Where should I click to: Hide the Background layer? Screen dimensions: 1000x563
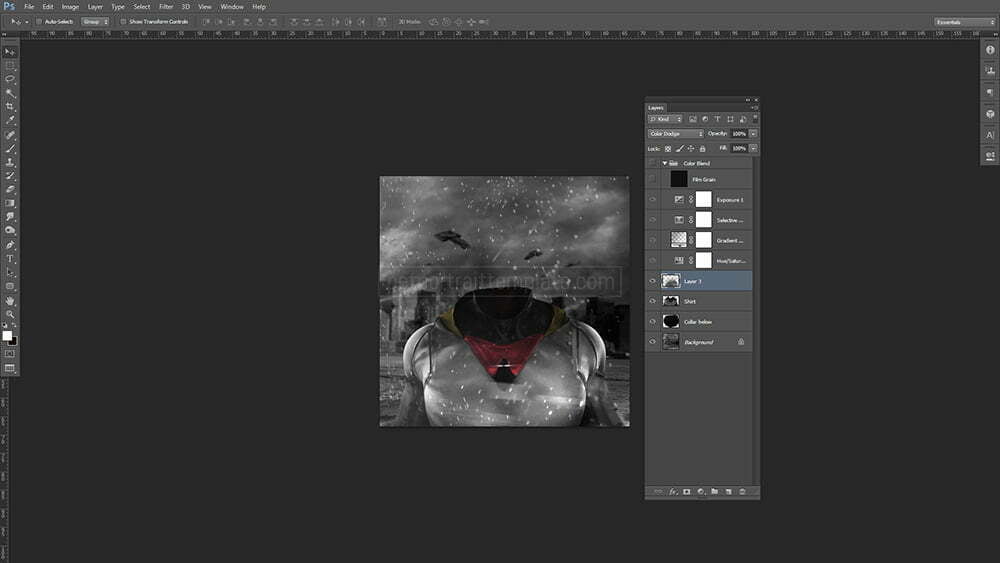(652, 342)
